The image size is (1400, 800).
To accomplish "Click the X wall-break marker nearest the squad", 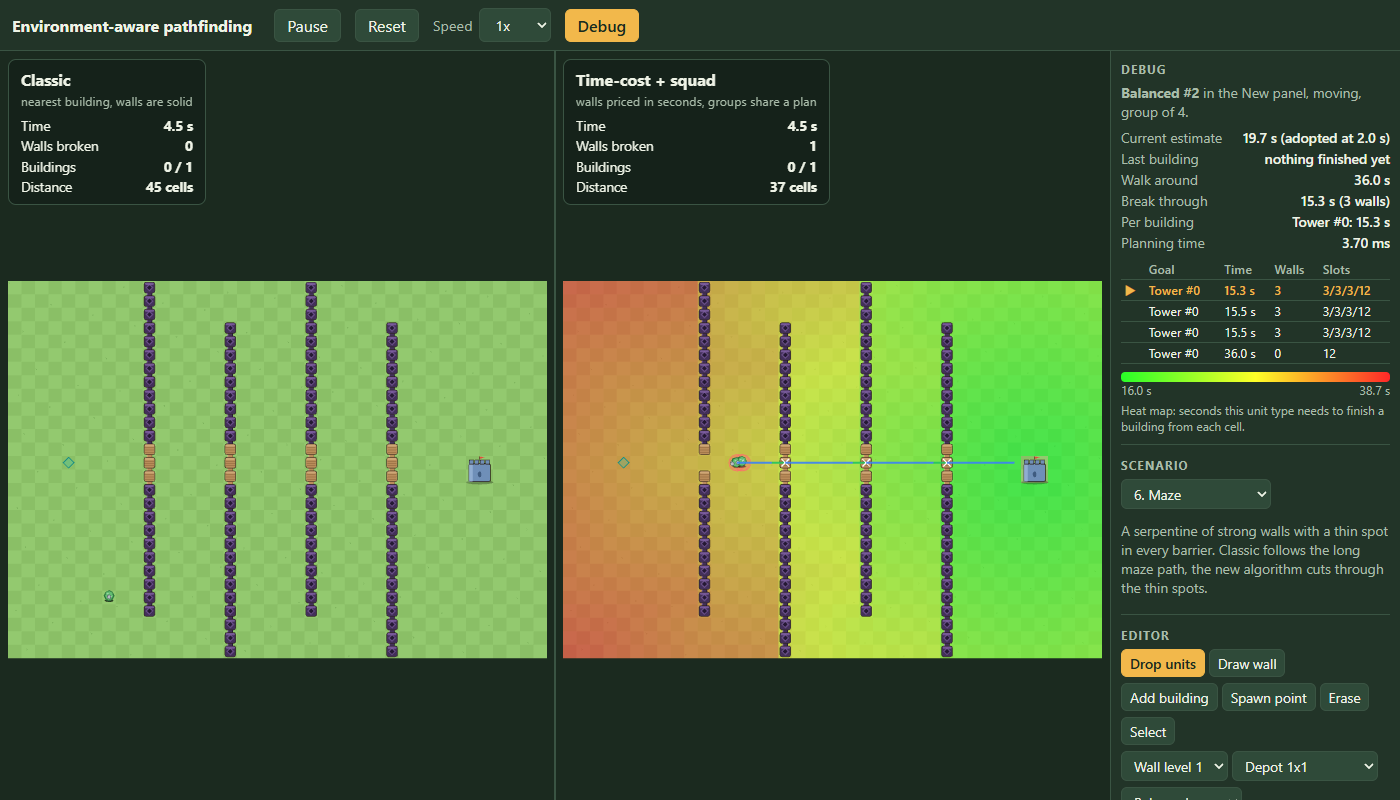I will point(785,463).
